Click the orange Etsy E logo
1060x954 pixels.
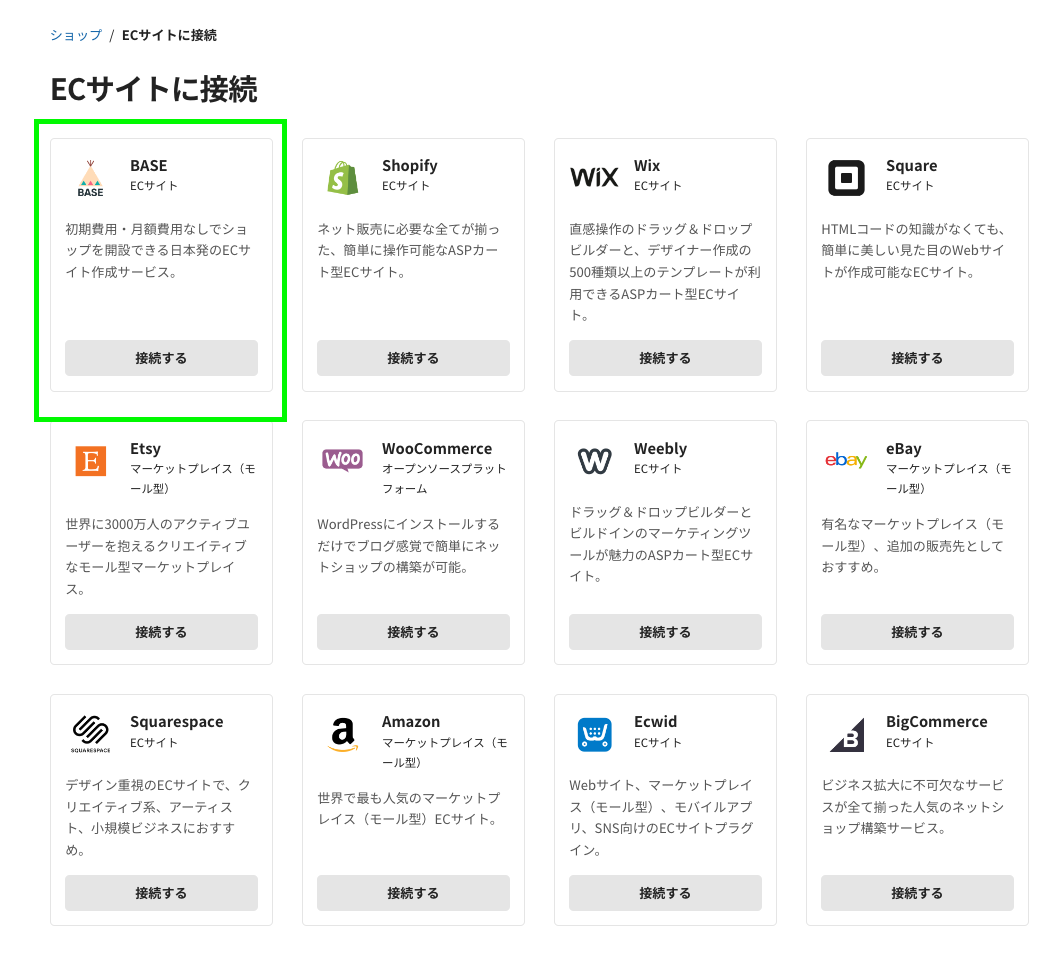(91, 461)
